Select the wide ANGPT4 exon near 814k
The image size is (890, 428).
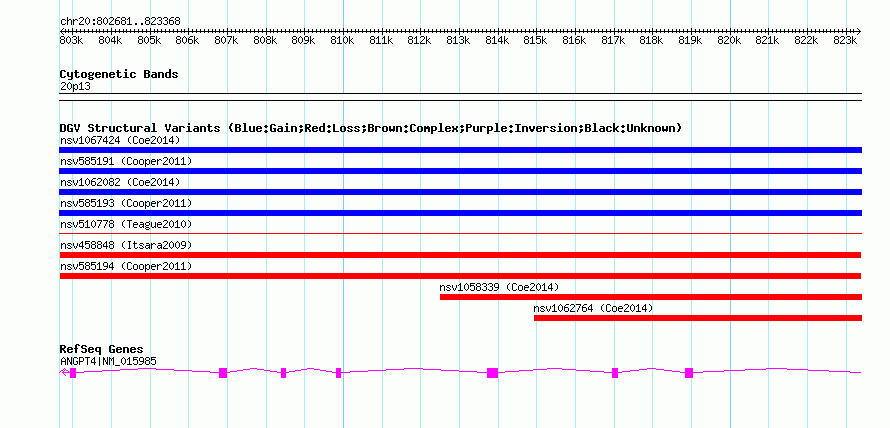[492, 372]
